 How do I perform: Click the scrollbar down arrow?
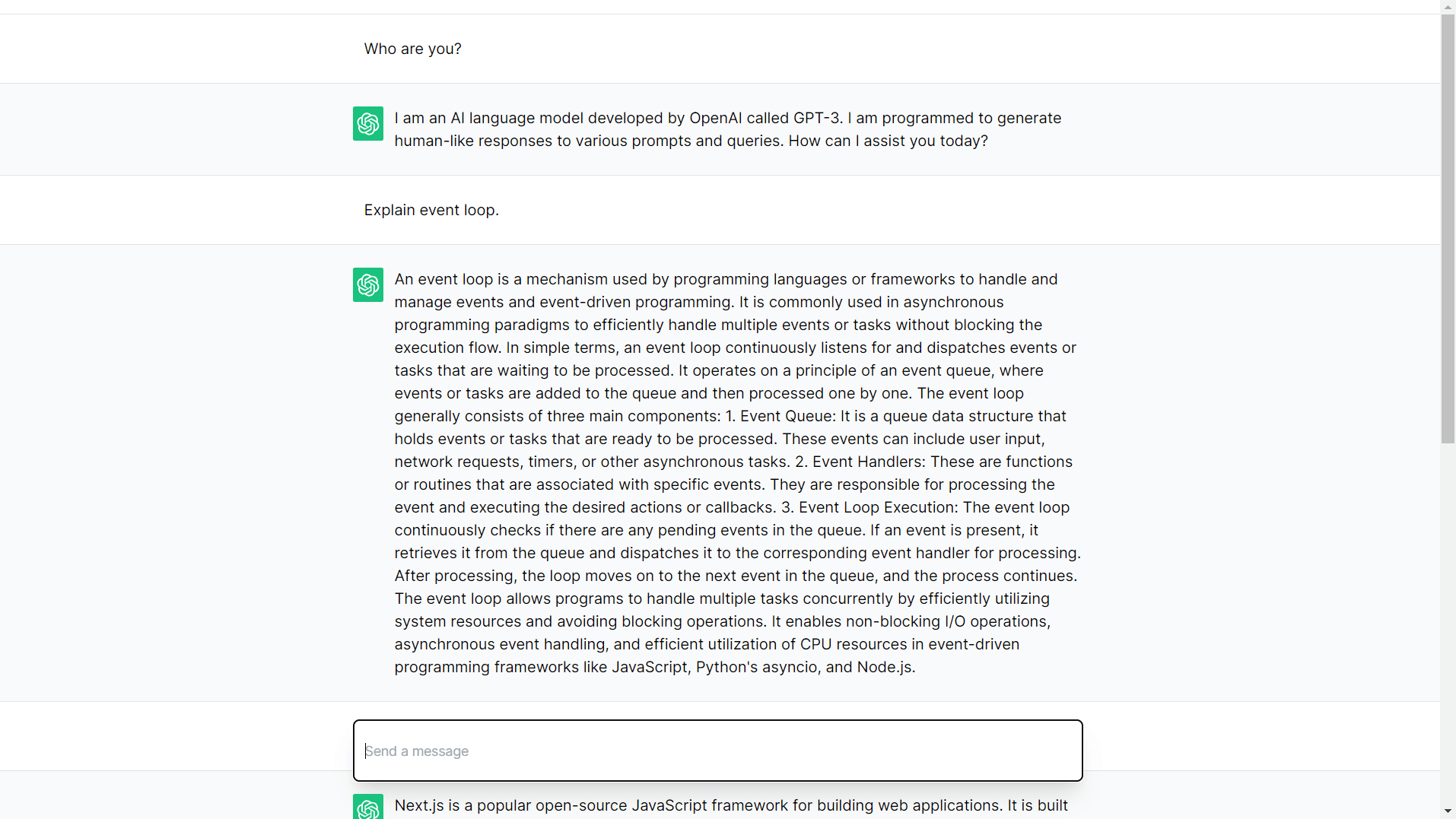tap(1448, 811)
